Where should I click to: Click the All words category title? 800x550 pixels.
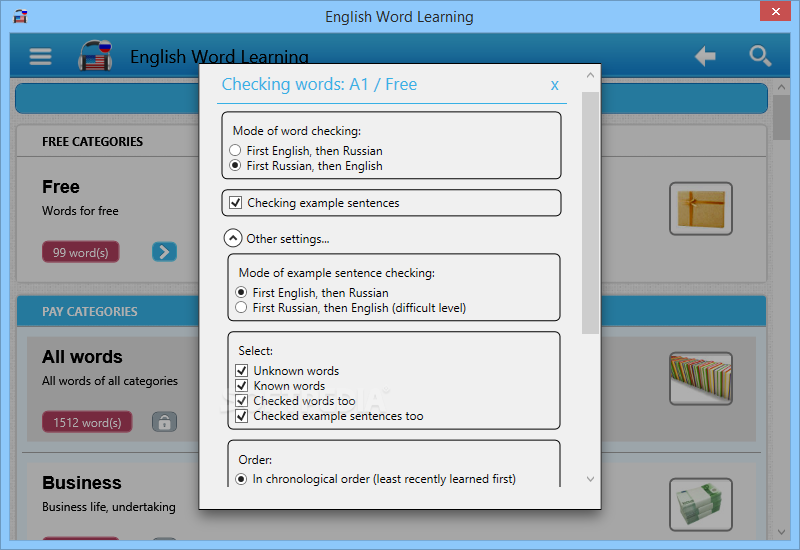(x=82, y=357)
